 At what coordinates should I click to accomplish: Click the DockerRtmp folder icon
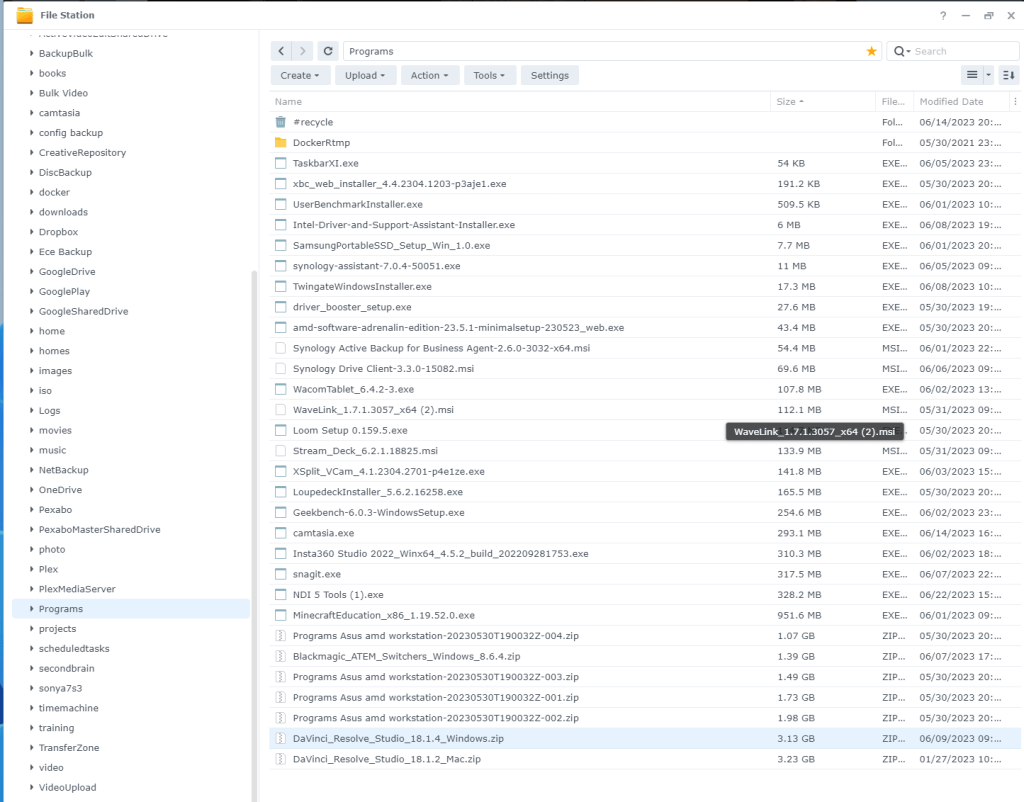tap(281, 142)
